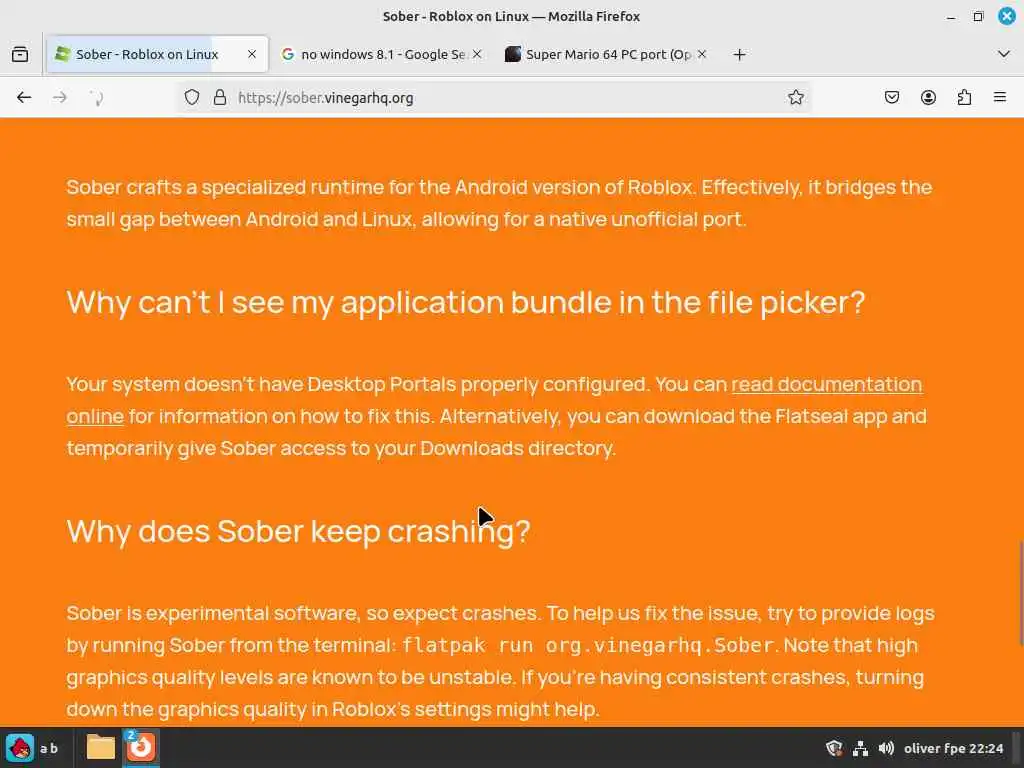Follow the 'read documentation online' link

click(826, 384)
